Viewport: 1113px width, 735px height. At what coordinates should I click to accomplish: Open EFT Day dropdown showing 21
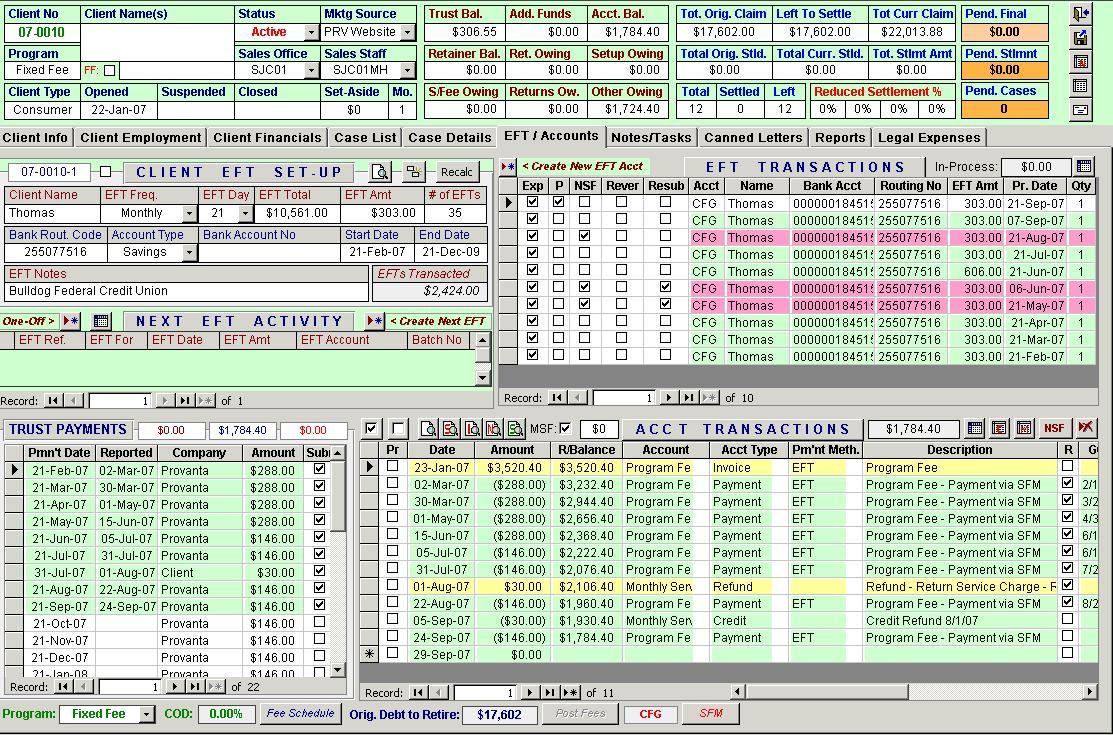[x=246, y=213]
